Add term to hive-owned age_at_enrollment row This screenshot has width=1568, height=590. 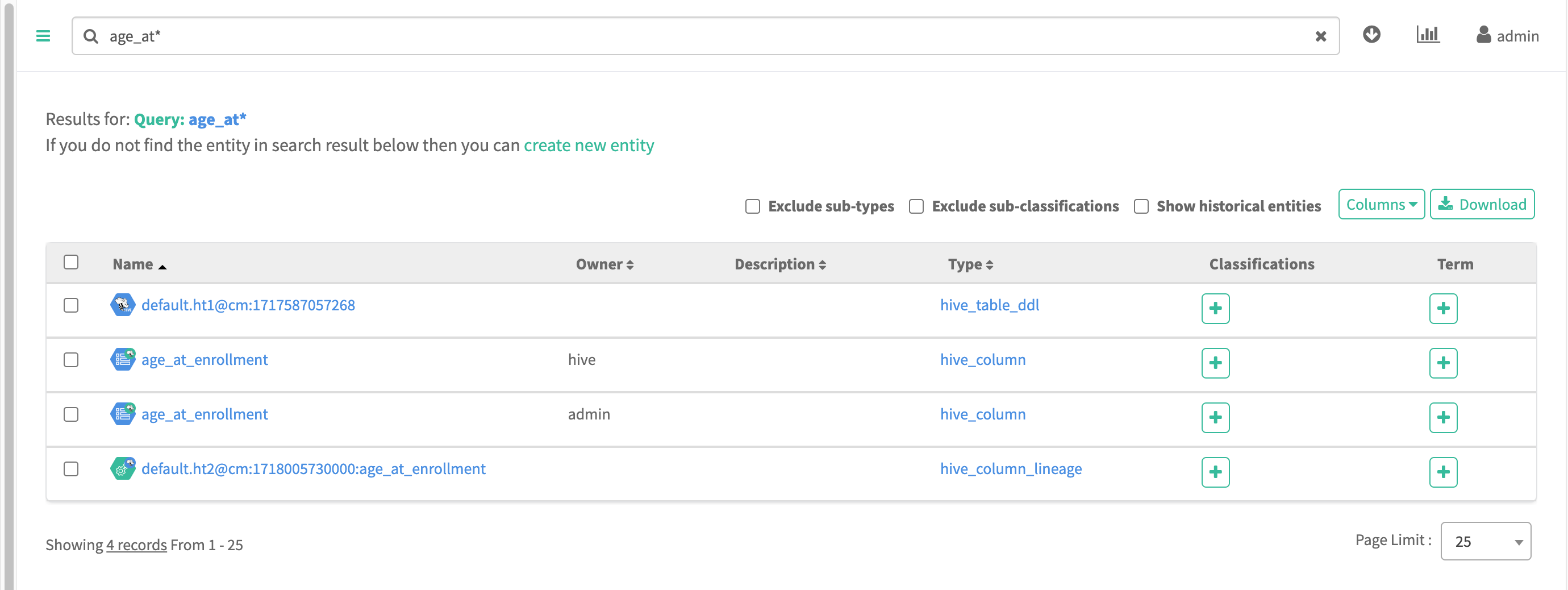[x=1442, y=363]
